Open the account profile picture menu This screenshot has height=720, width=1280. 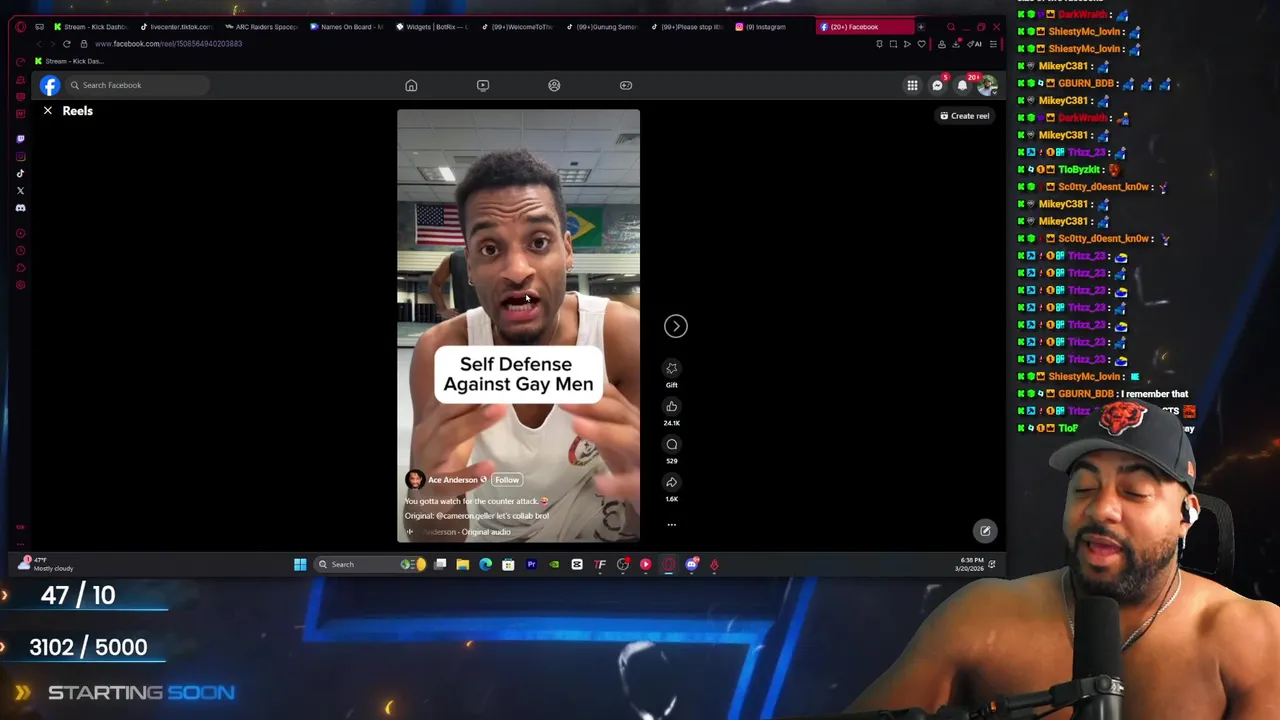click(987, 86)
